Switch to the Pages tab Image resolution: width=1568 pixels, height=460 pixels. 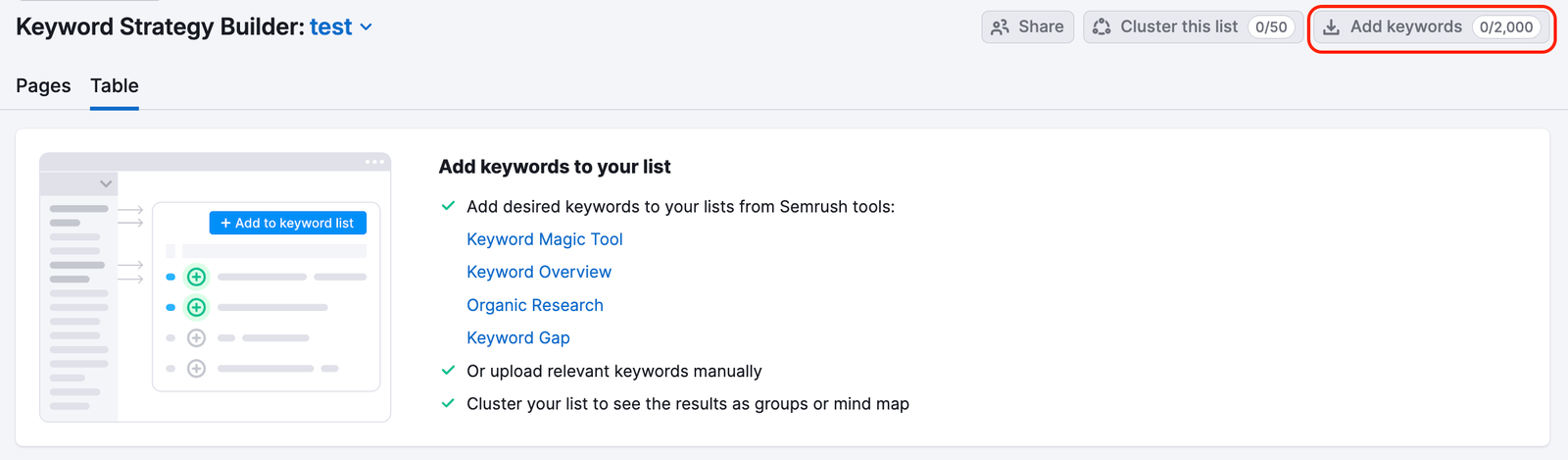click(43, 86)
